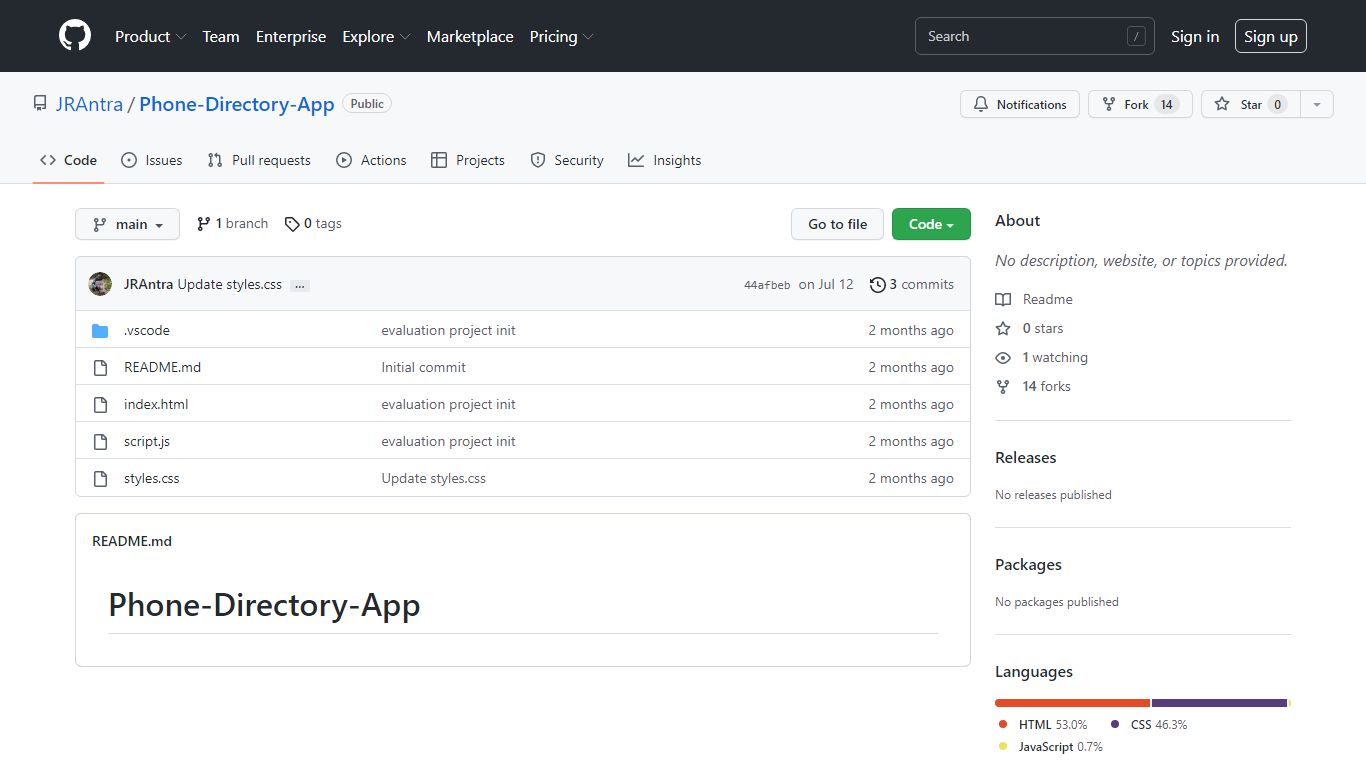
Task: Open the Initial commit message link
Action: click(x=423, y=367)
